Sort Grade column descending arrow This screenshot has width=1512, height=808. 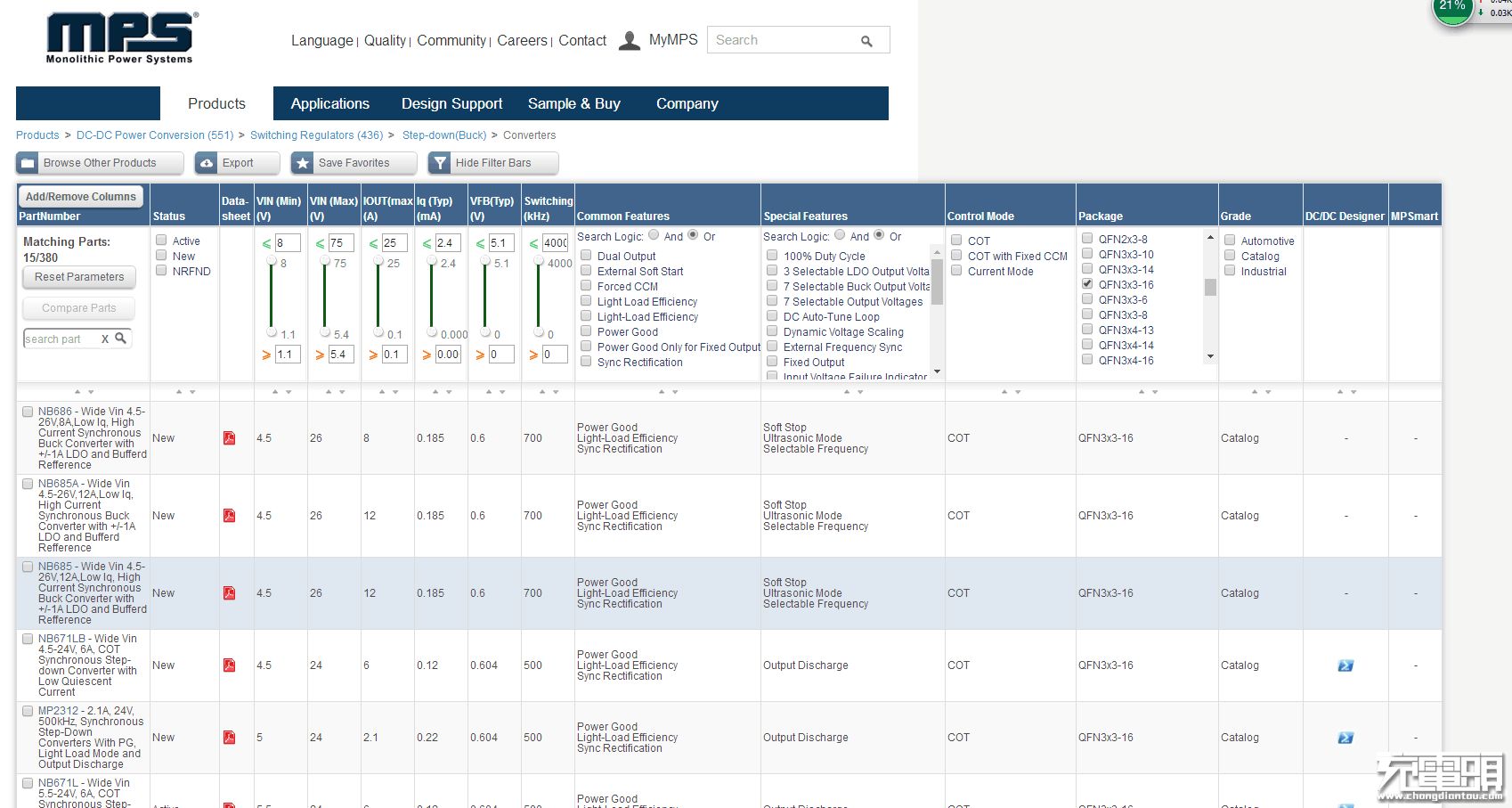pos(1268,392)
